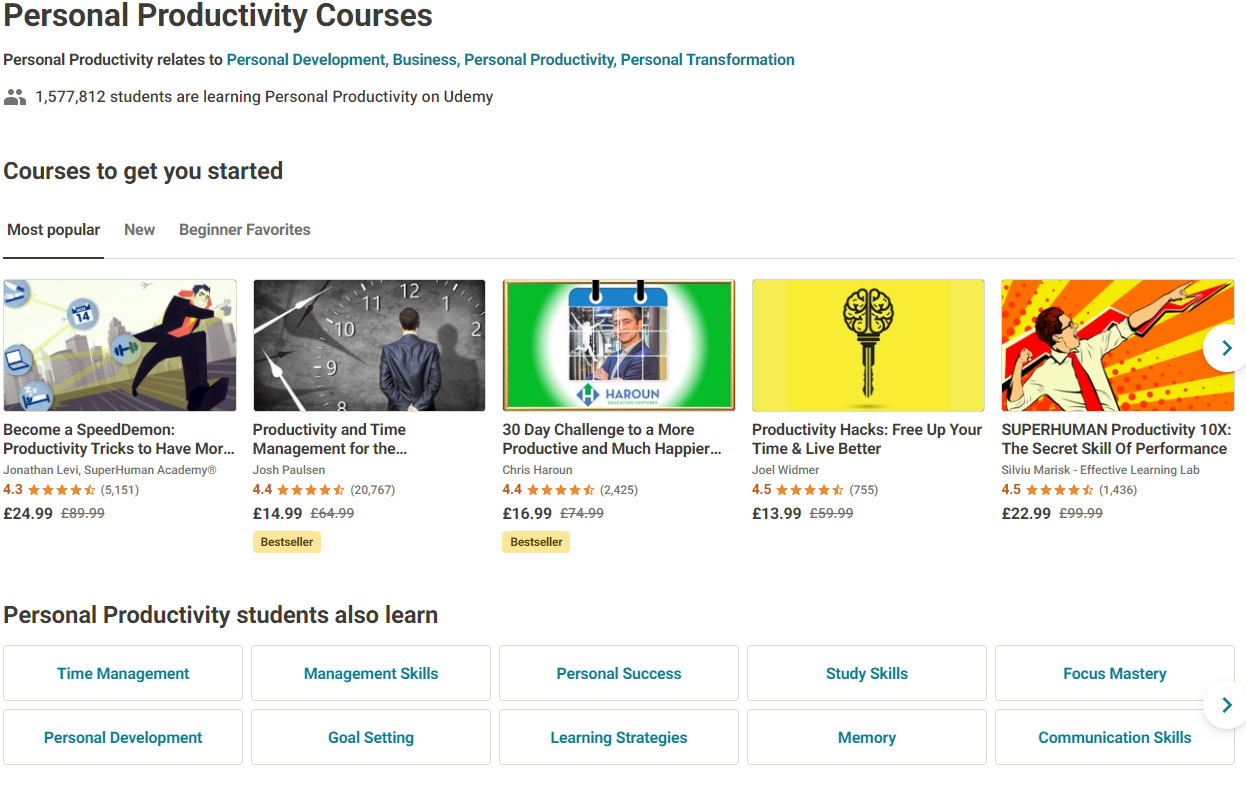This screenshot has height=800, width=1246.
Task: Open the Haroun 30 Day Challenge thumbnail
Action: point(619,345)
